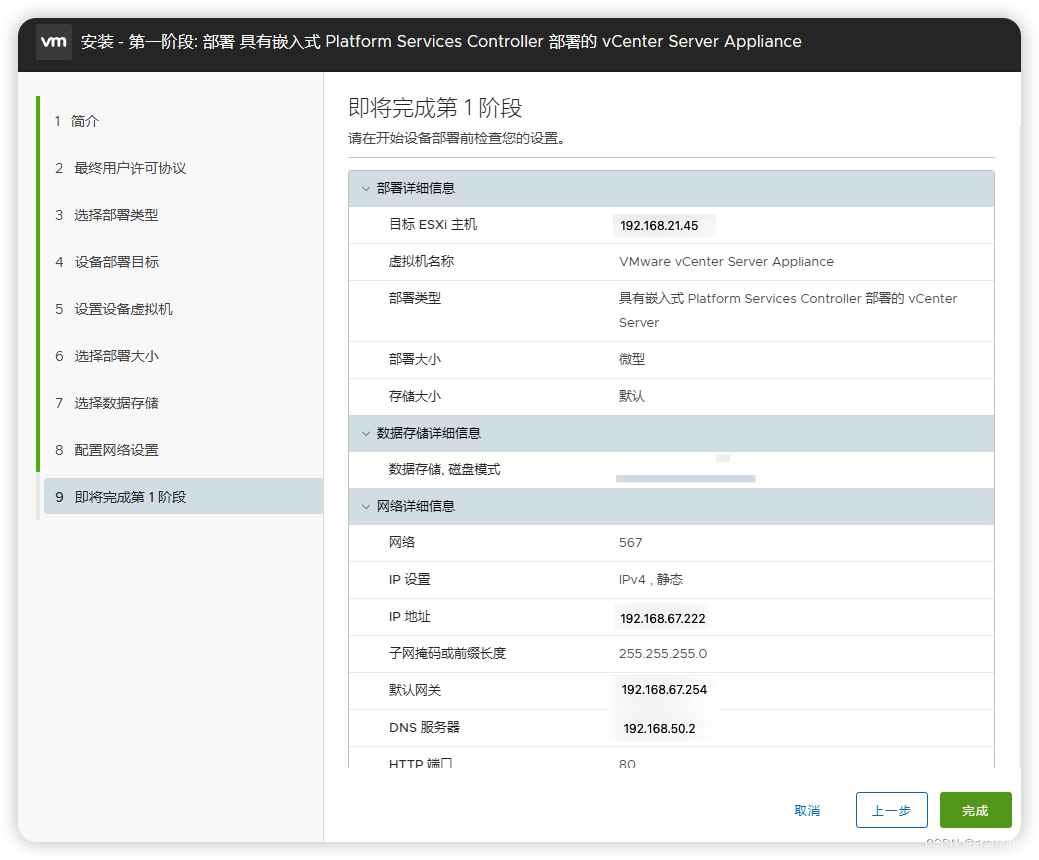Image resolution: width=1039 pixels, height=860 pixels.
Task: Click the 虚拟机名称 label
Action: (421, 262)
